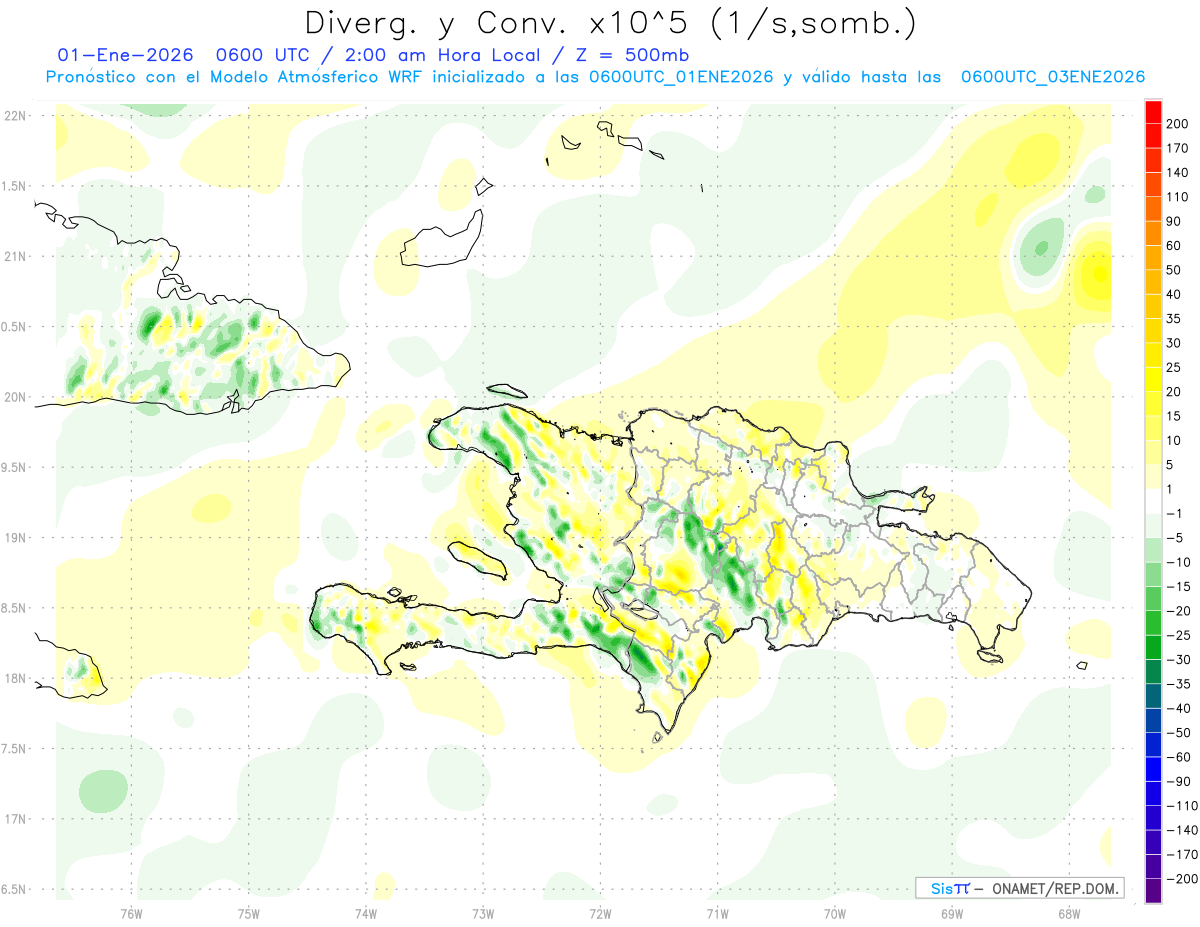Click the 'Sisπ – ONAMET/REP.DOM.' credit box
Viewport: 1200px width, 927px height.
point(1020,888)
